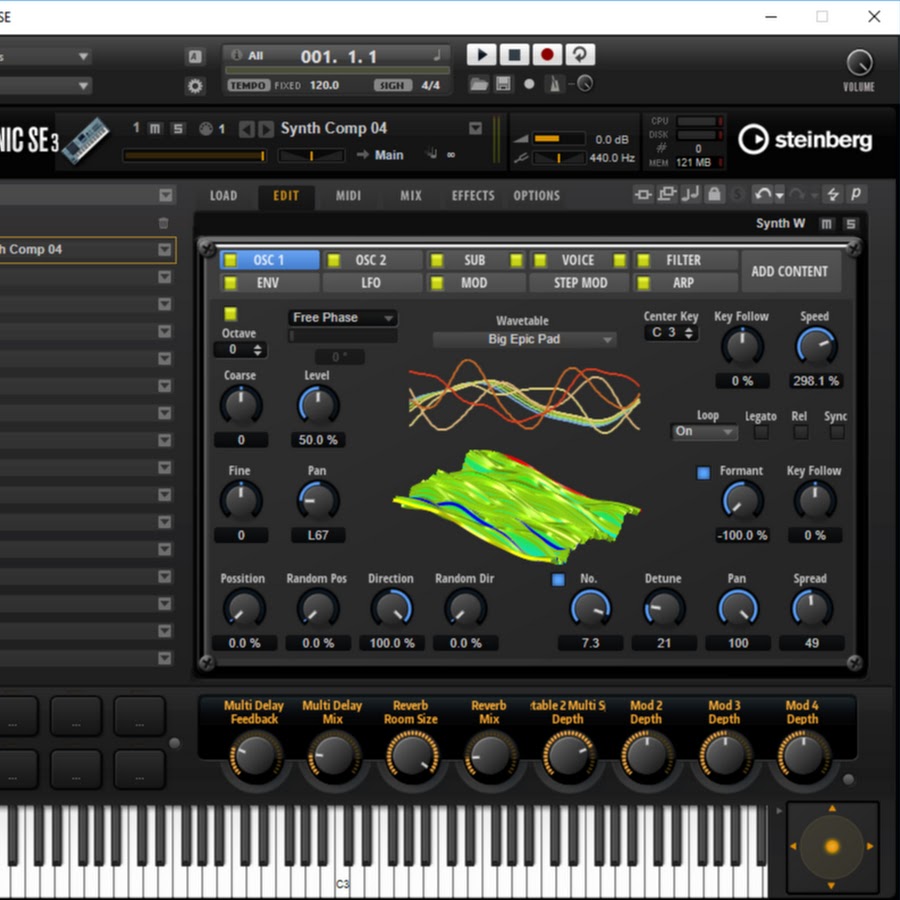Solo the slot with the S button
900x900 pixels.
pyautogui.click(x=178, y=129)
